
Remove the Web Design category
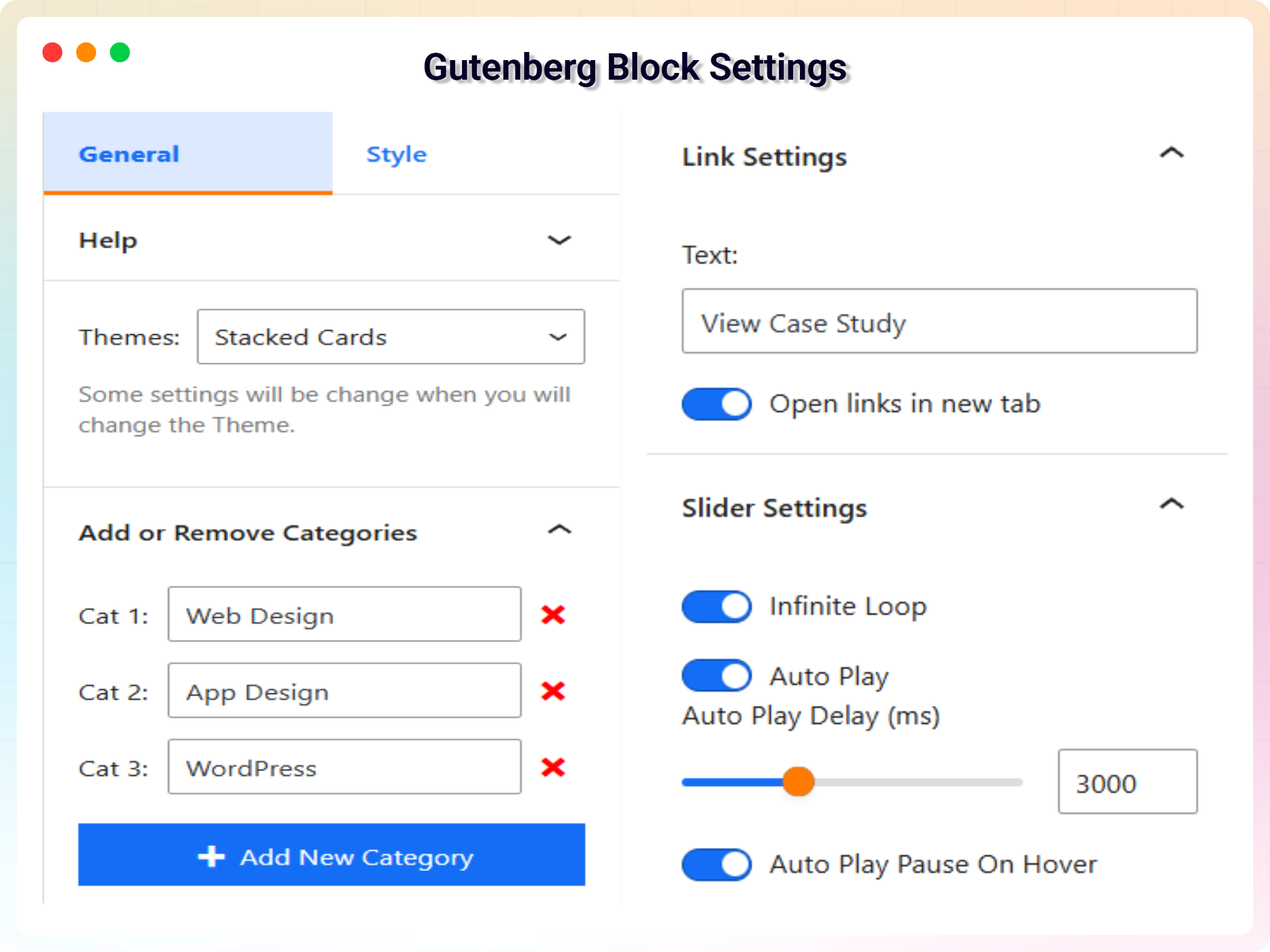pos(553,614)
